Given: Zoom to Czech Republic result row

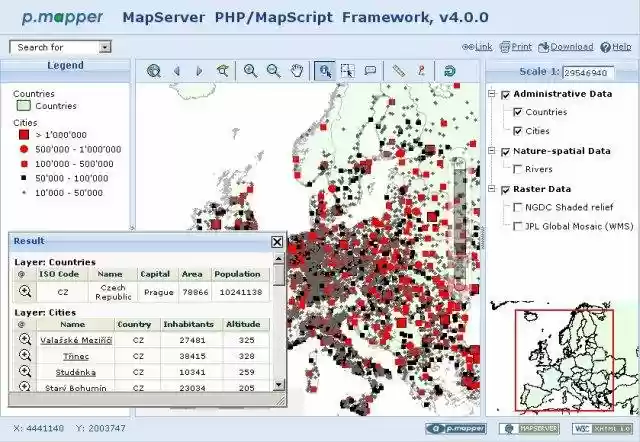Looking at the screenshot, I should (x=25, y=291).
